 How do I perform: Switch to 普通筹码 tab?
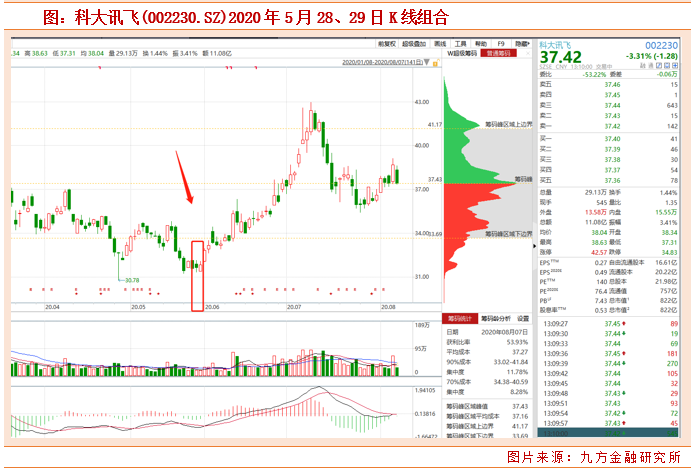pos(499,53)
